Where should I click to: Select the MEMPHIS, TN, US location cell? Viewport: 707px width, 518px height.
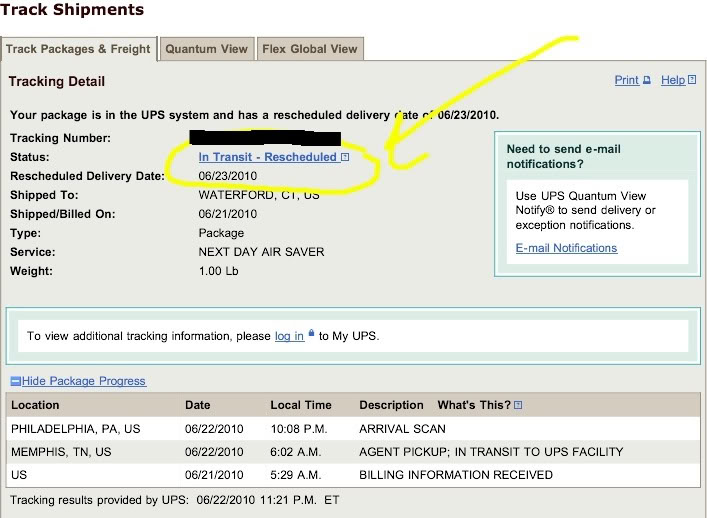coord(61,452)
